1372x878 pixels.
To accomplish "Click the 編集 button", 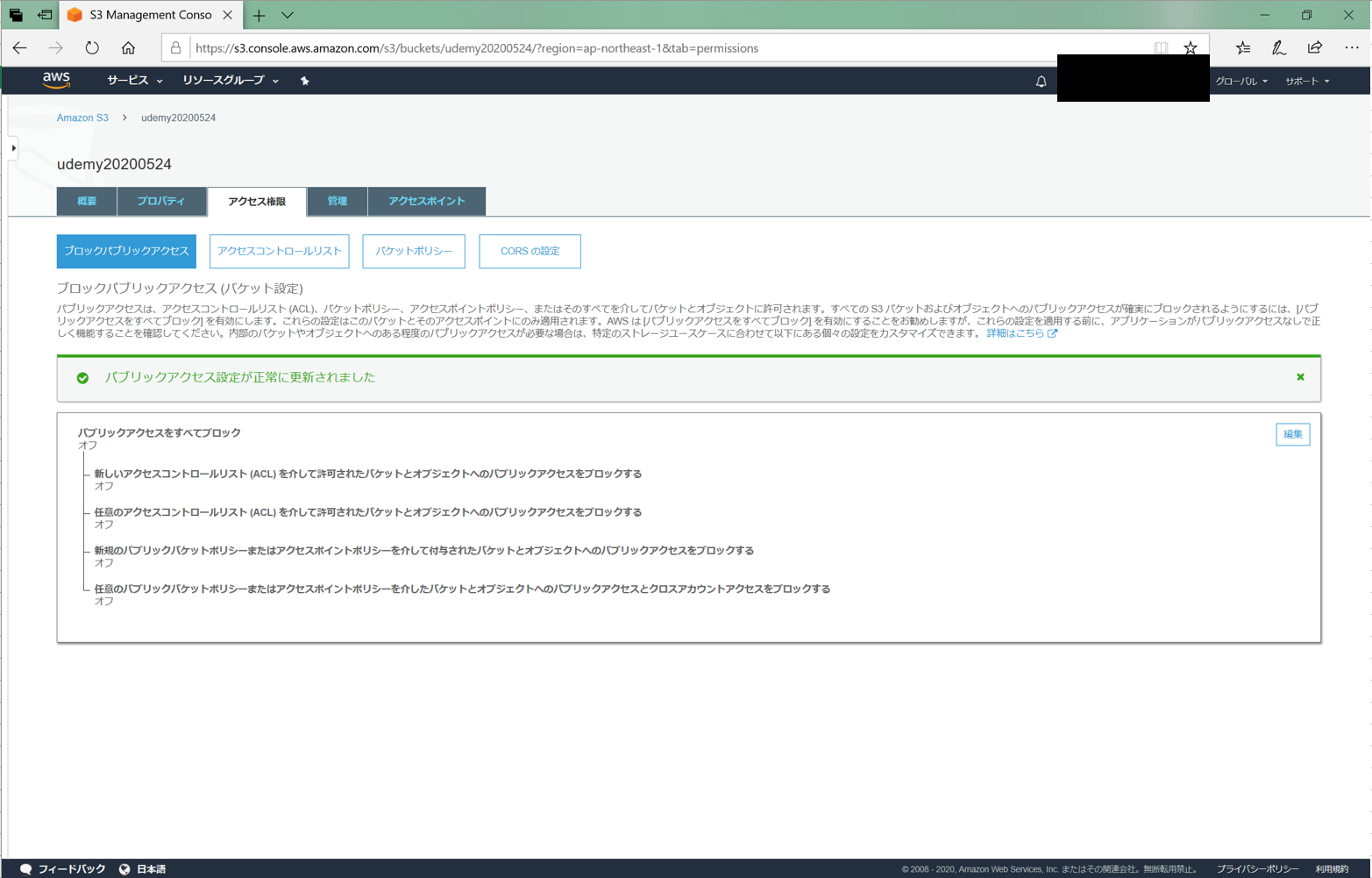I will (1292, 434).
